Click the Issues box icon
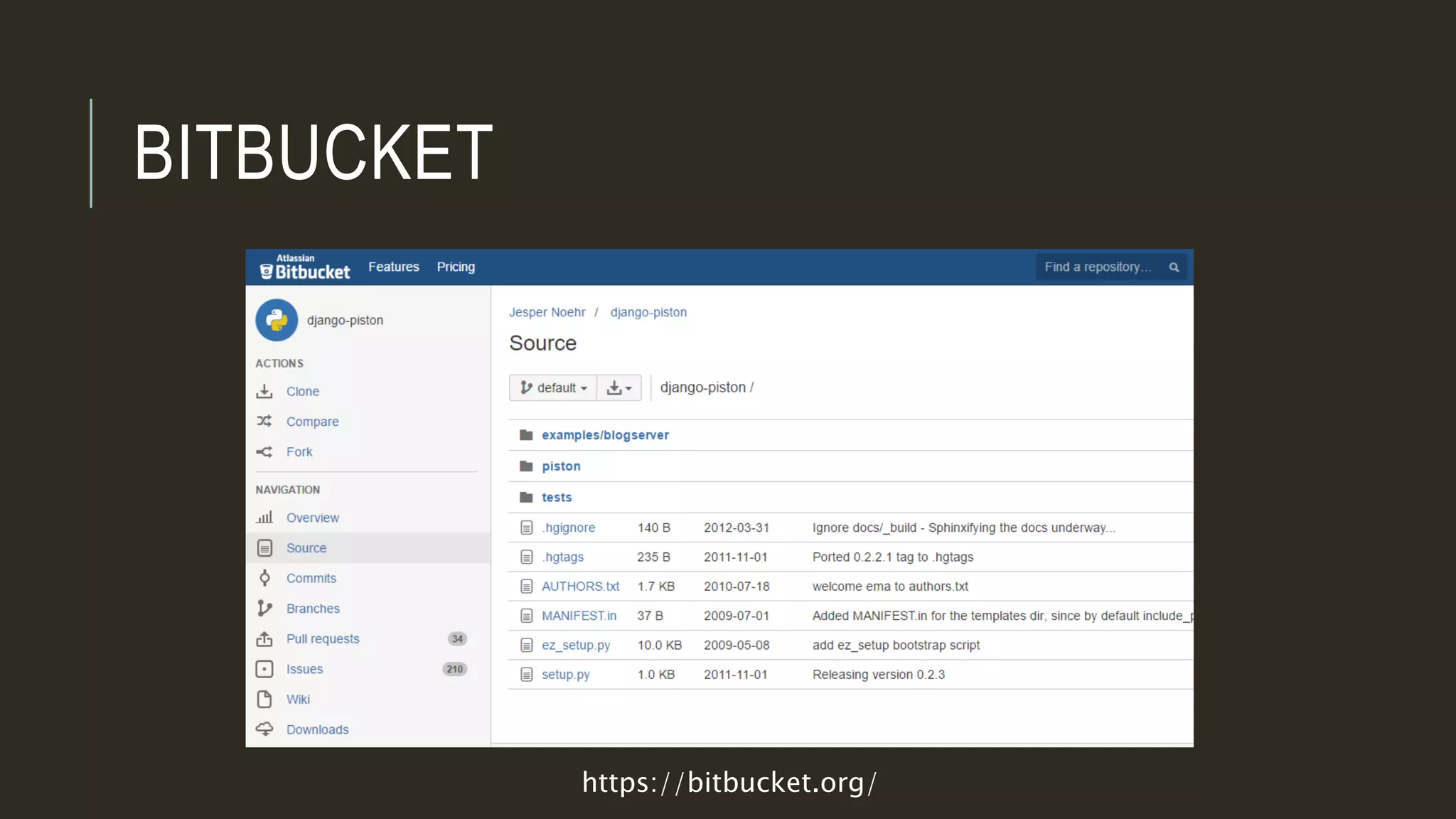 click(264, 669)
